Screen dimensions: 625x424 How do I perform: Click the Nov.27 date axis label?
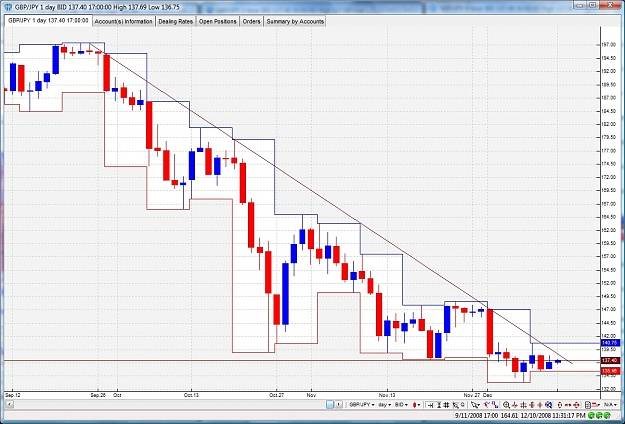tap(472, 395)
